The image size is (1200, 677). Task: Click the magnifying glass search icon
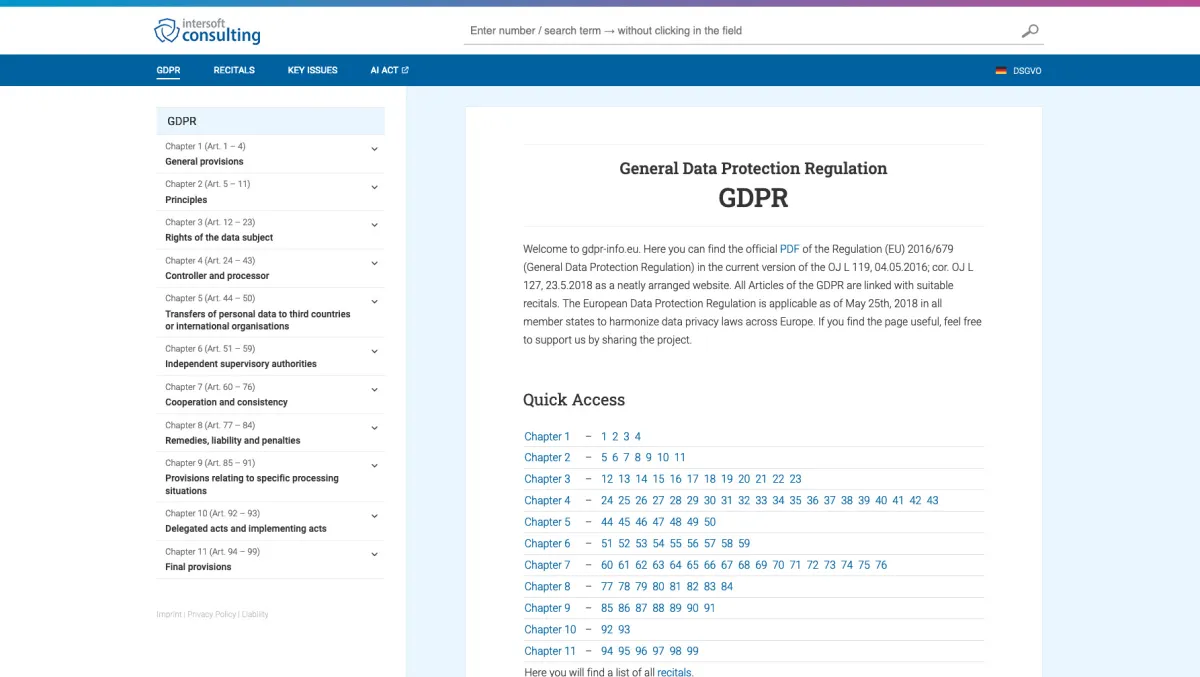1029,31
